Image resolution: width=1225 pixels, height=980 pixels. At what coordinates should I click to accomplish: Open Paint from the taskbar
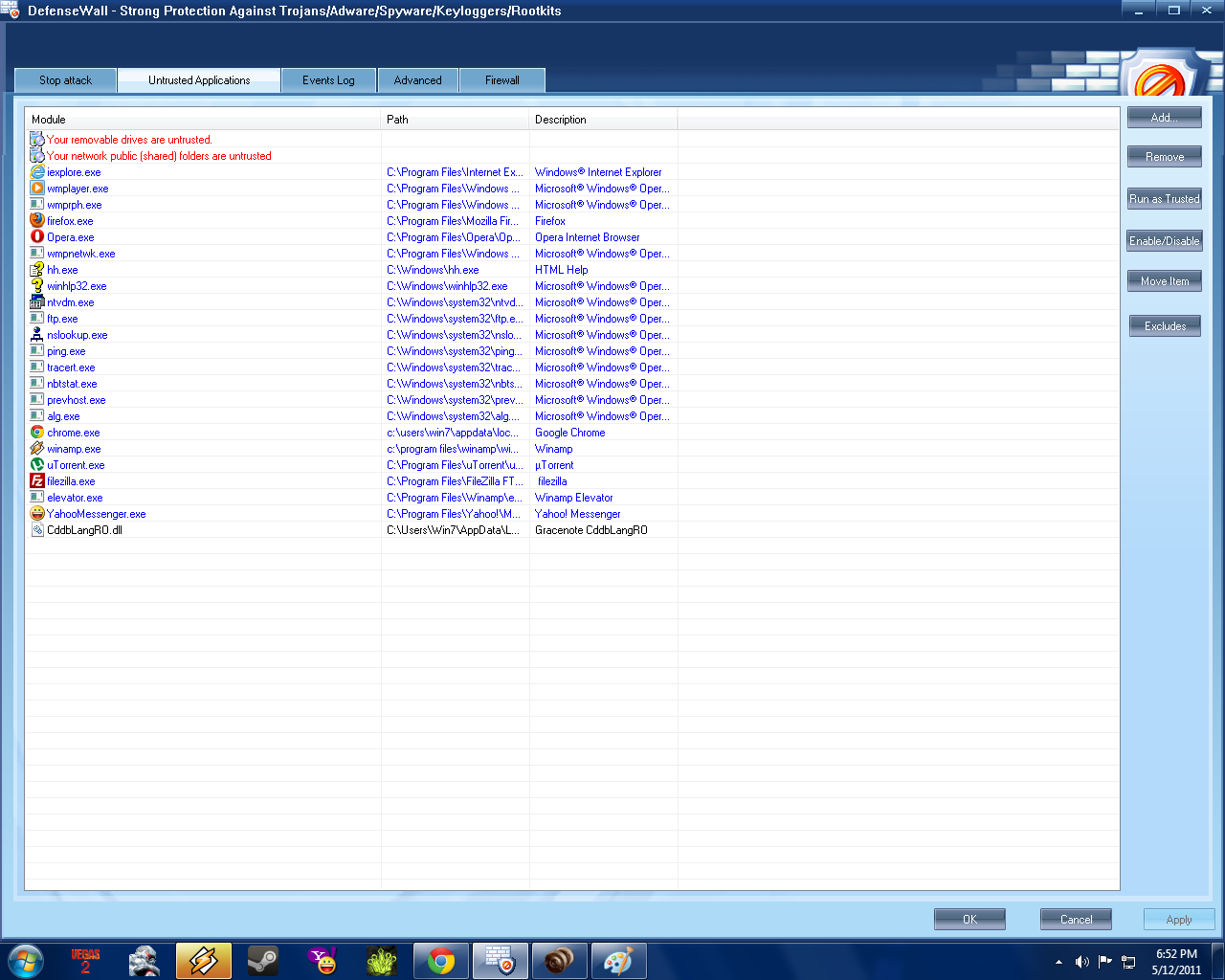(619, 961)
